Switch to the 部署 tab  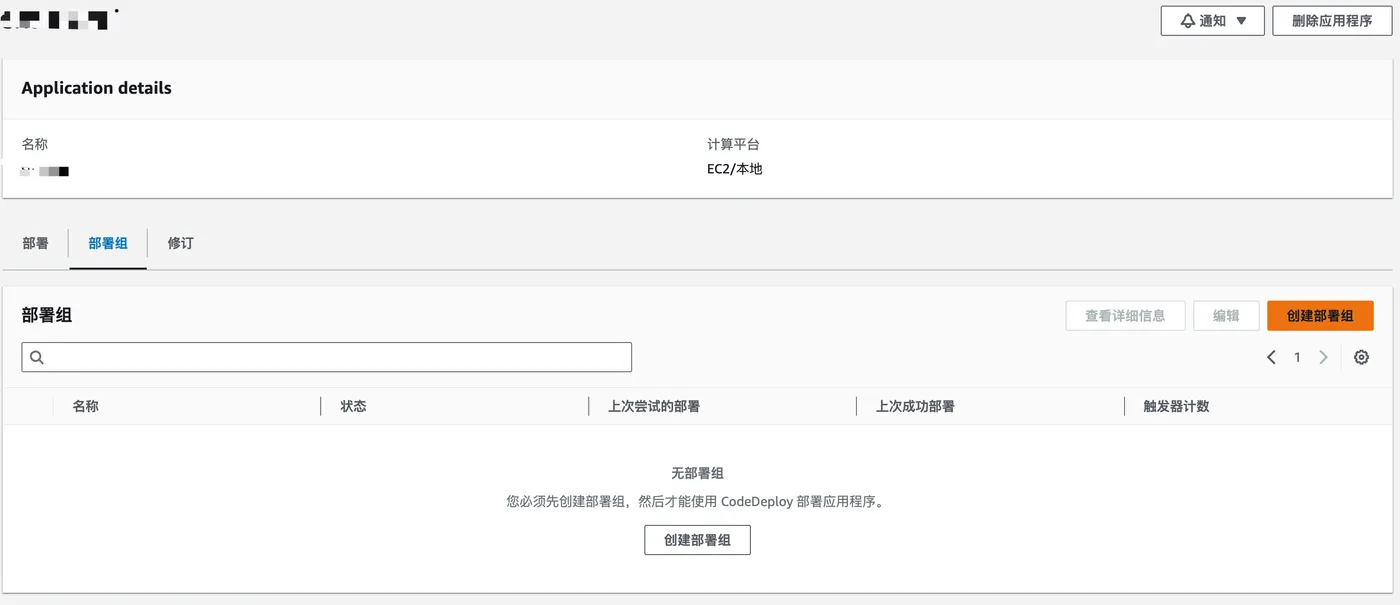point(35,243)
